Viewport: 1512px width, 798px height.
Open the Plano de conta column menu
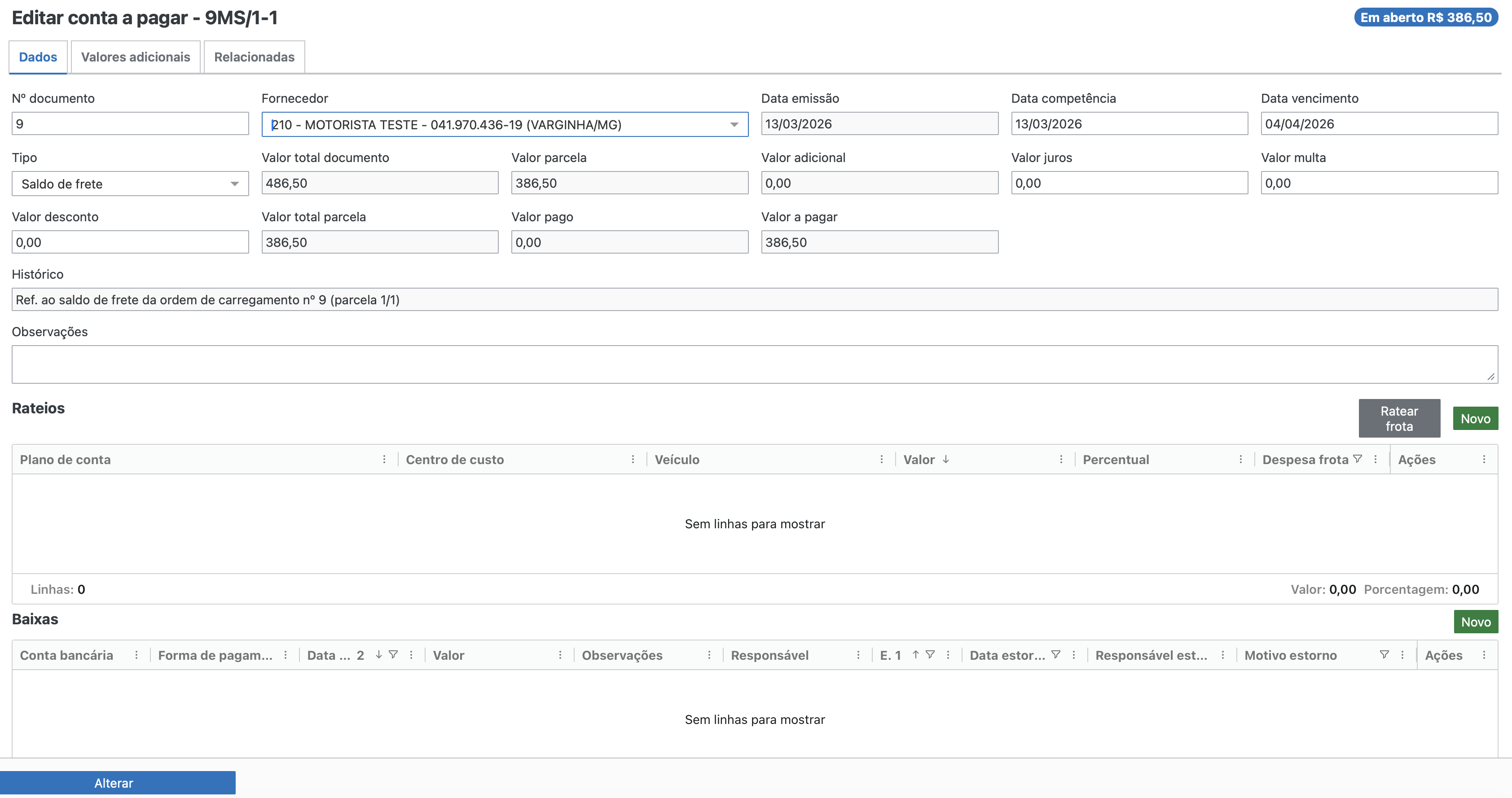pos(384,460)
